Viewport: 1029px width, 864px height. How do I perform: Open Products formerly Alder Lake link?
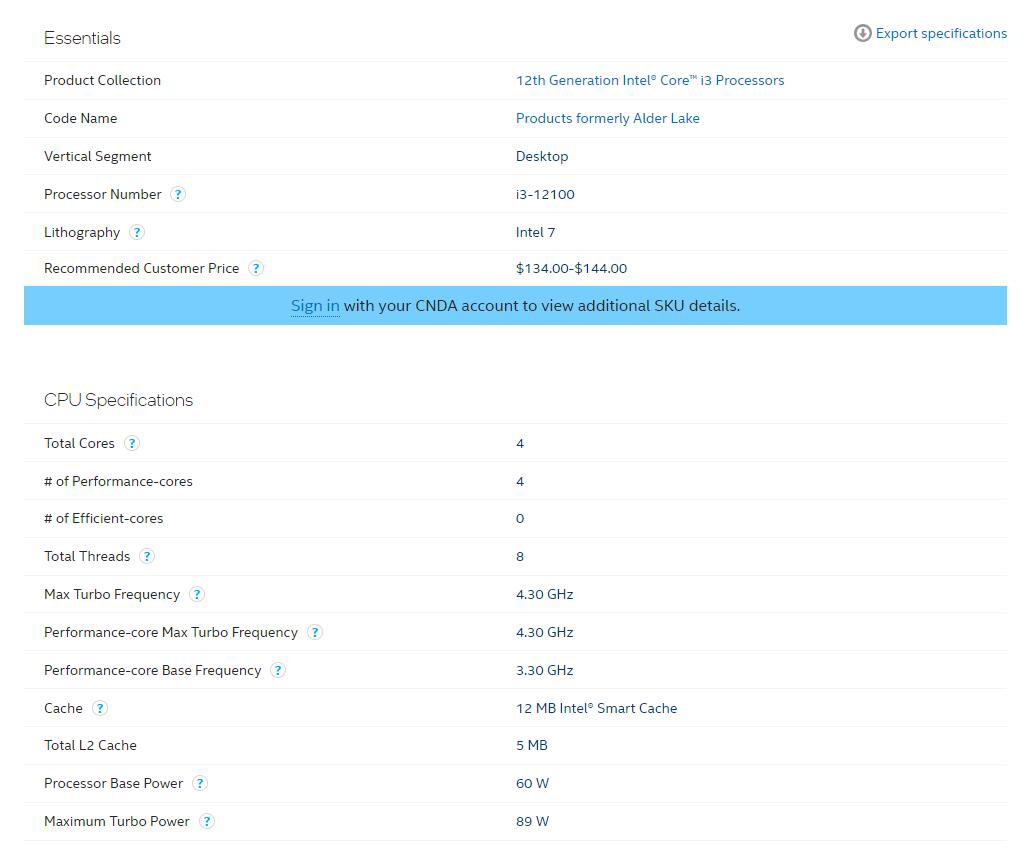(608, 118)
